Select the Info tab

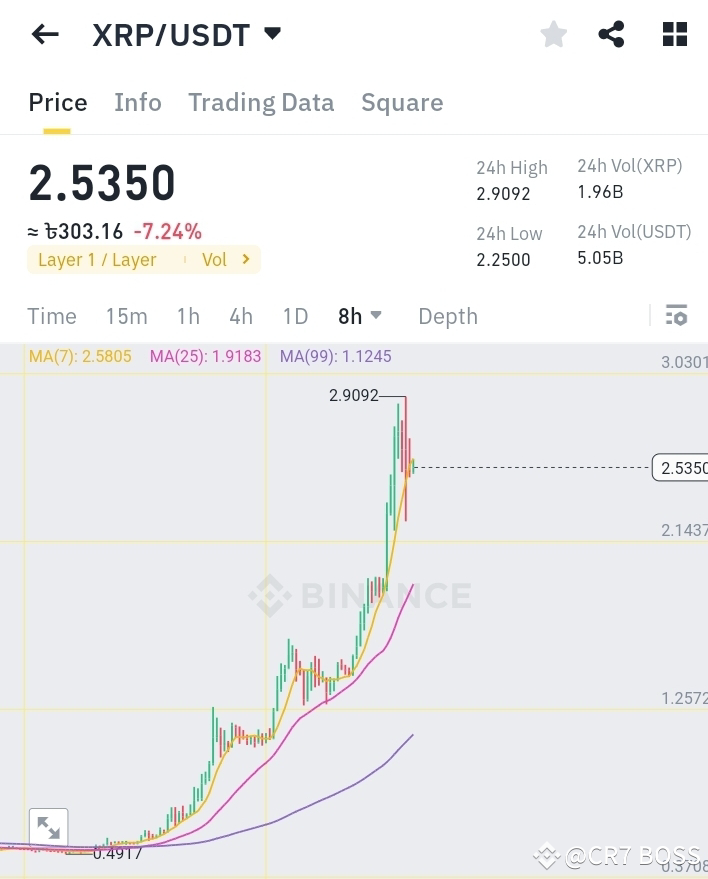coord(137,102)
